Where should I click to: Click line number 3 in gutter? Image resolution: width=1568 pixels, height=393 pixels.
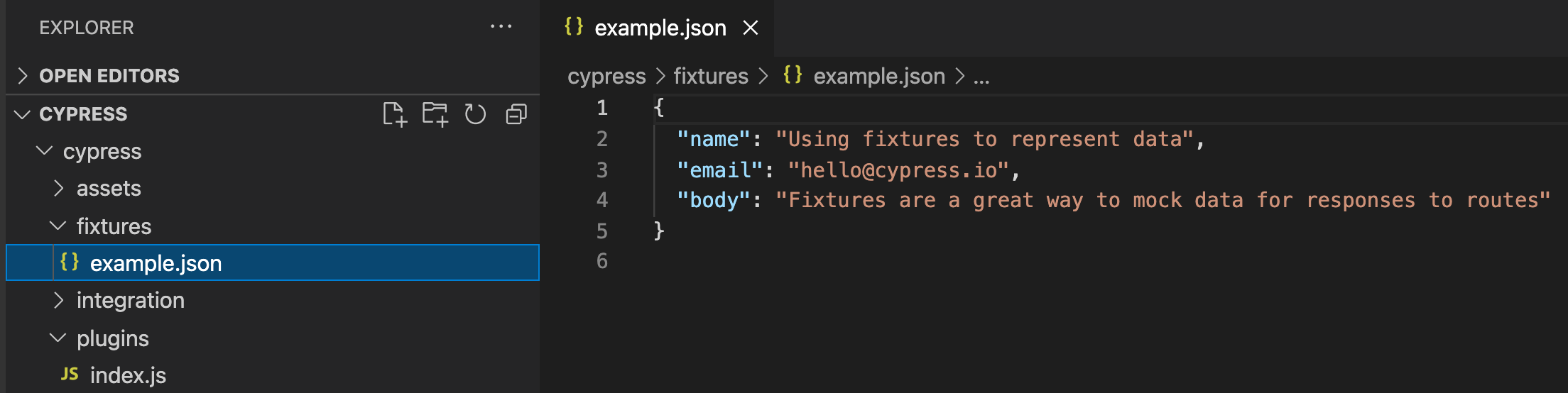click(601, 170)
